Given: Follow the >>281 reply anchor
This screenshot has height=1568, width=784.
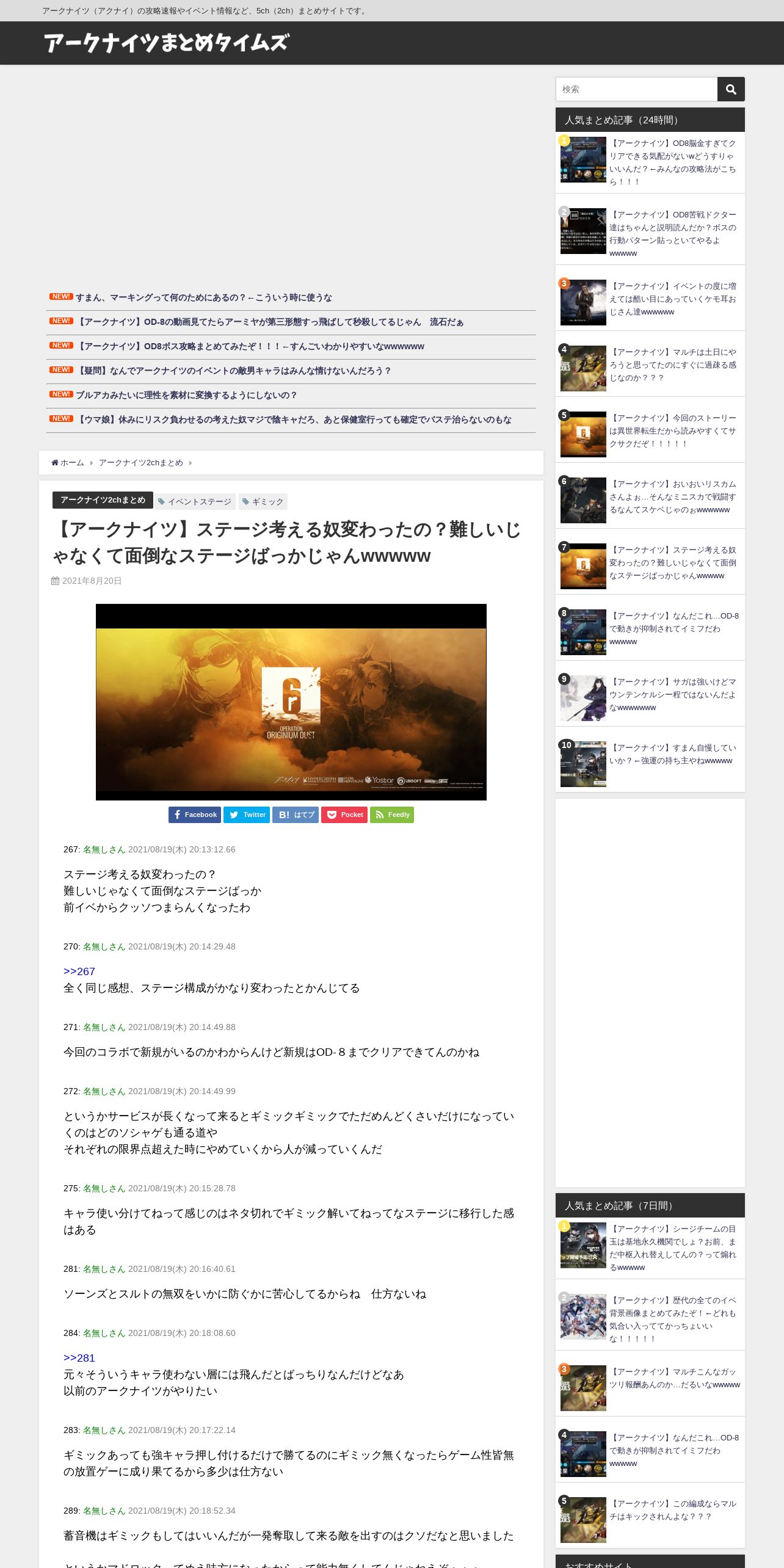Looking at the screenshot, I should 79,1358.
